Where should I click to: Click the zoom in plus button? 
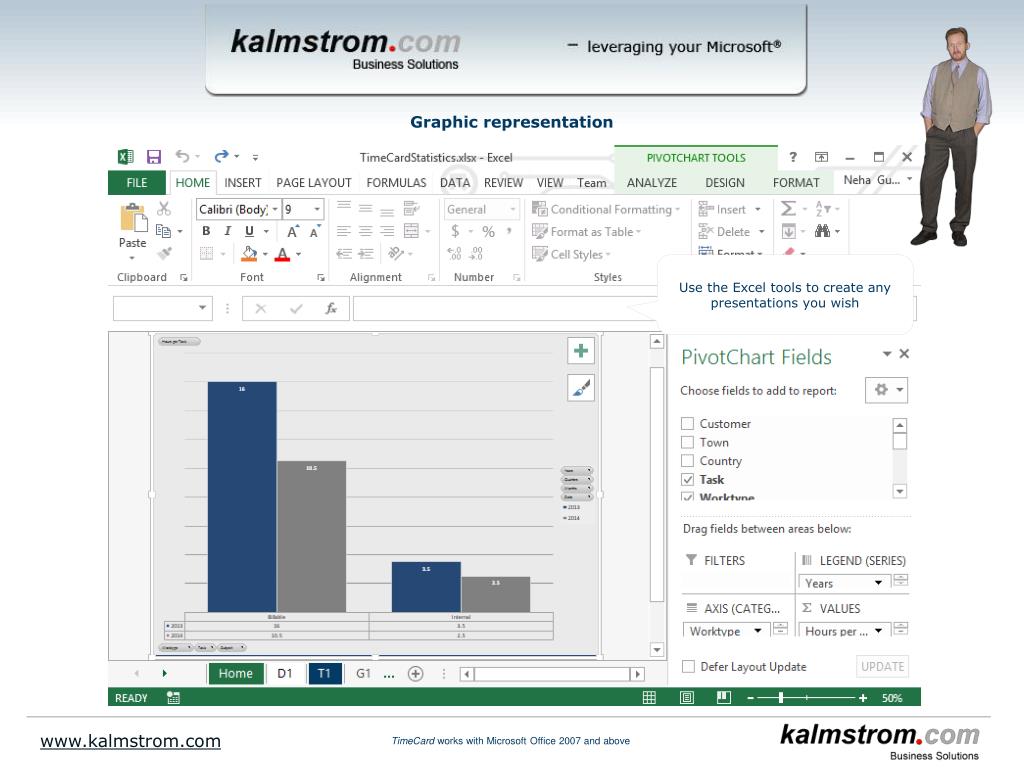coord(863,697)
